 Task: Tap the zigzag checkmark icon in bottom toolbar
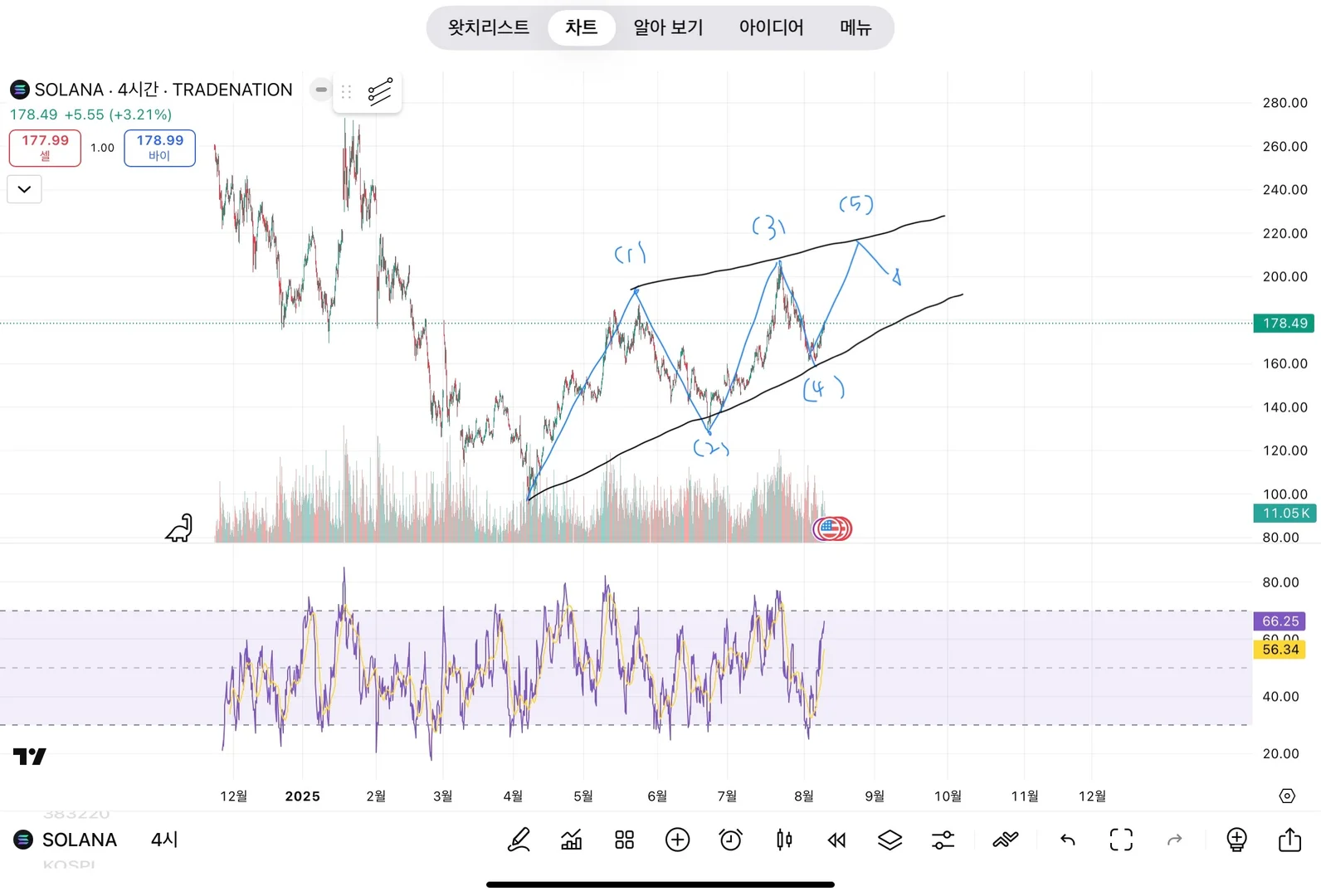coord(1005,840)
